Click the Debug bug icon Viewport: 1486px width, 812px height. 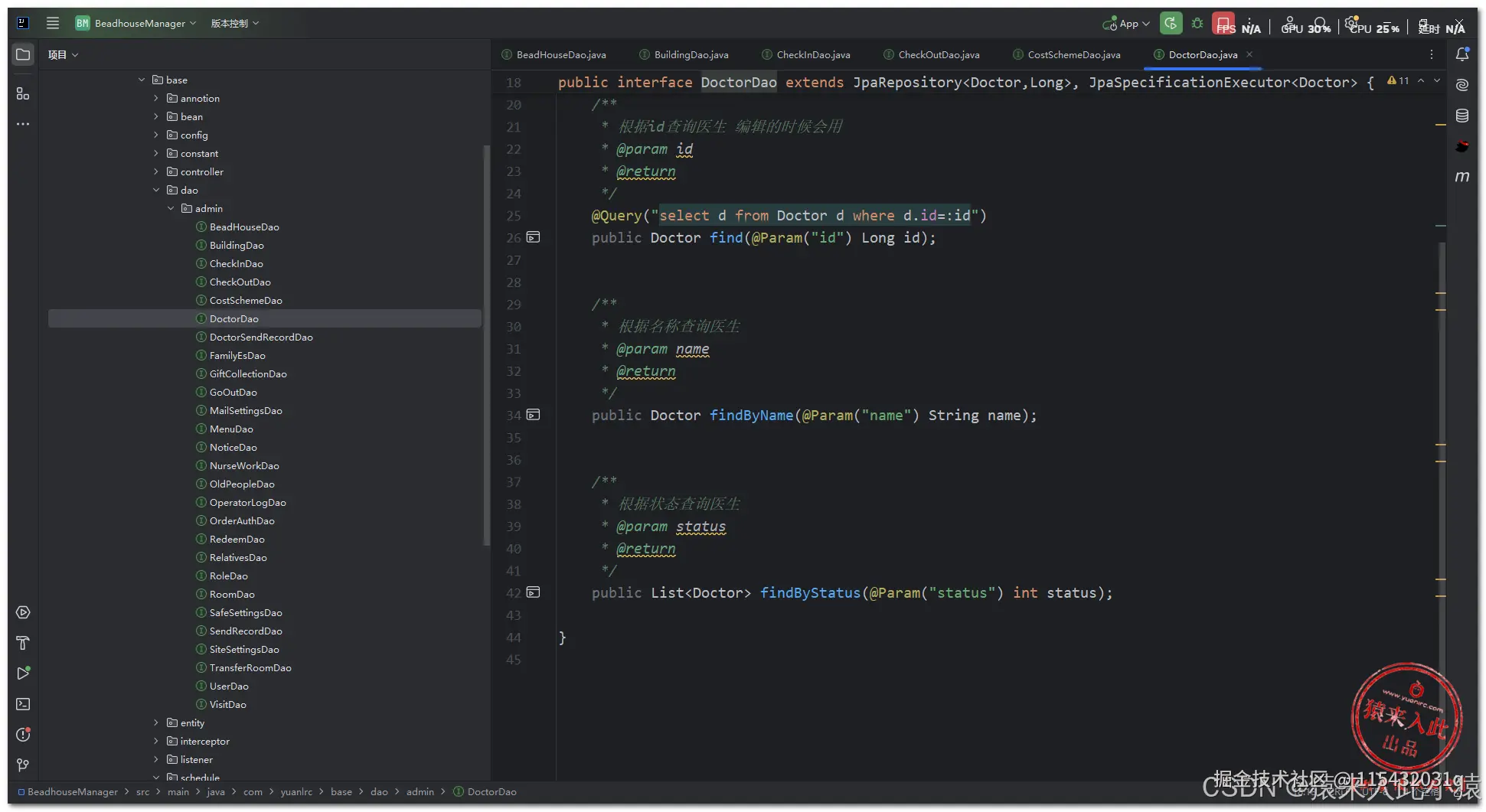coord(1197,24)
